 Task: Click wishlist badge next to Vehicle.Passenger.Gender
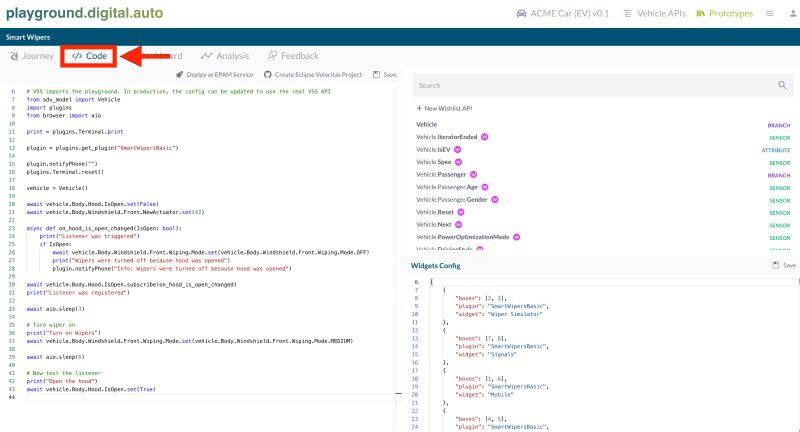(x=494, y=199)
